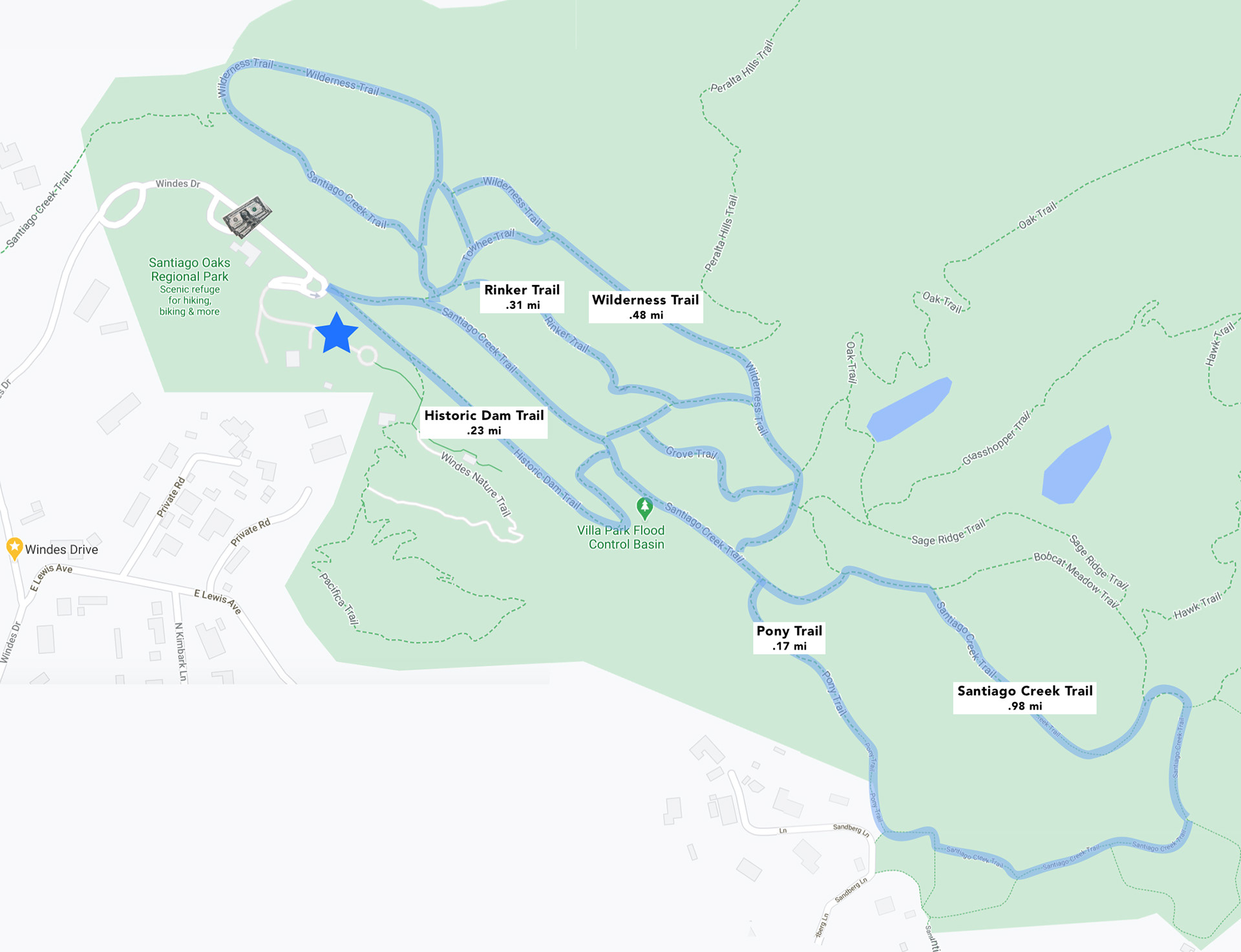Click the Bobcat Meadow Trail label
This screenshot has height=952, width=1241.
[x=1076, y=579]
